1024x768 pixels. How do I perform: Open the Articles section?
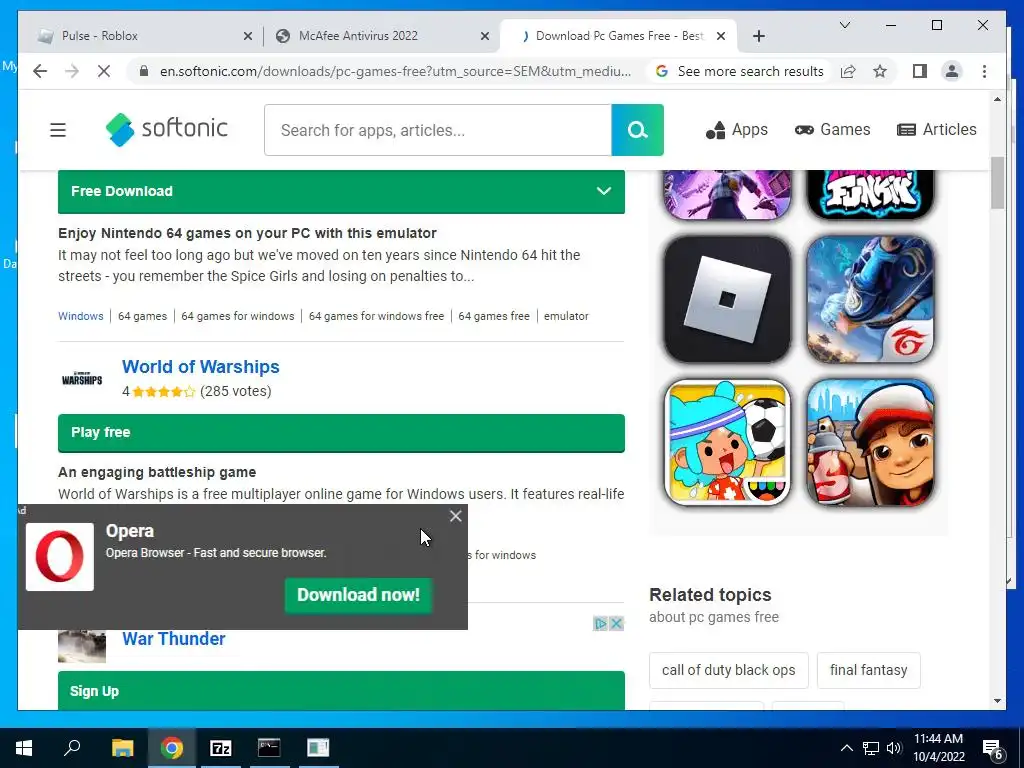[936, 130]
